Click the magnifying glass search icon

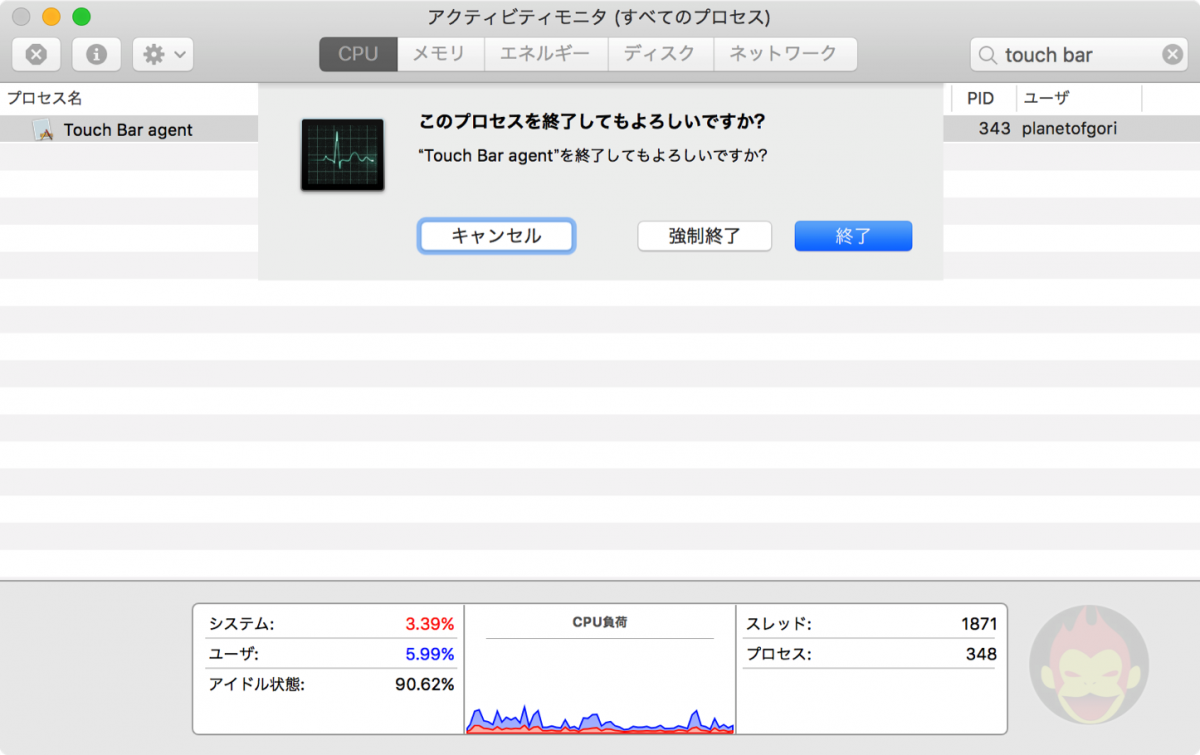(988, 55)
